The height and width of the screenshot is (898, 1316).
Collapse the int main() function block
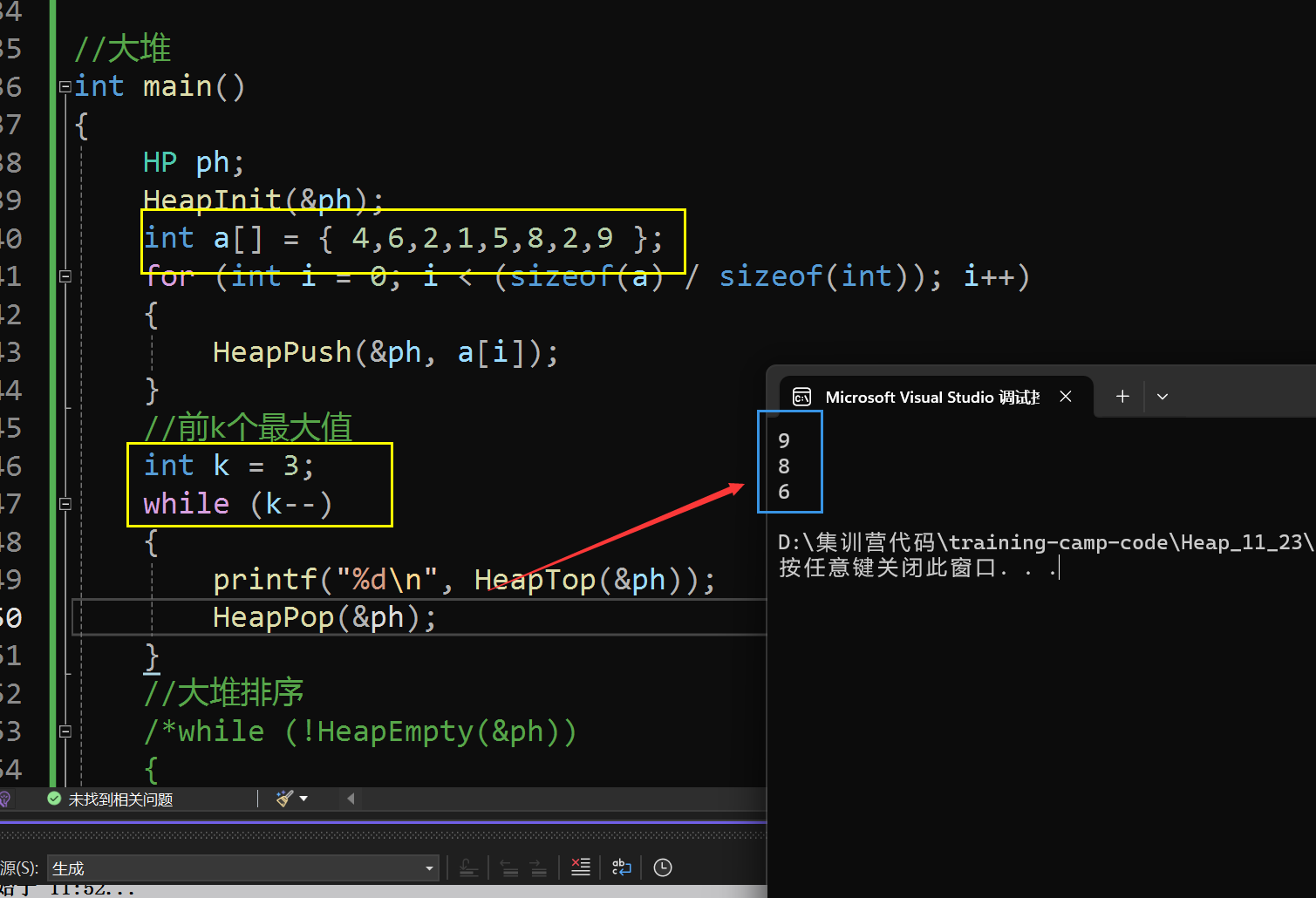65,86
